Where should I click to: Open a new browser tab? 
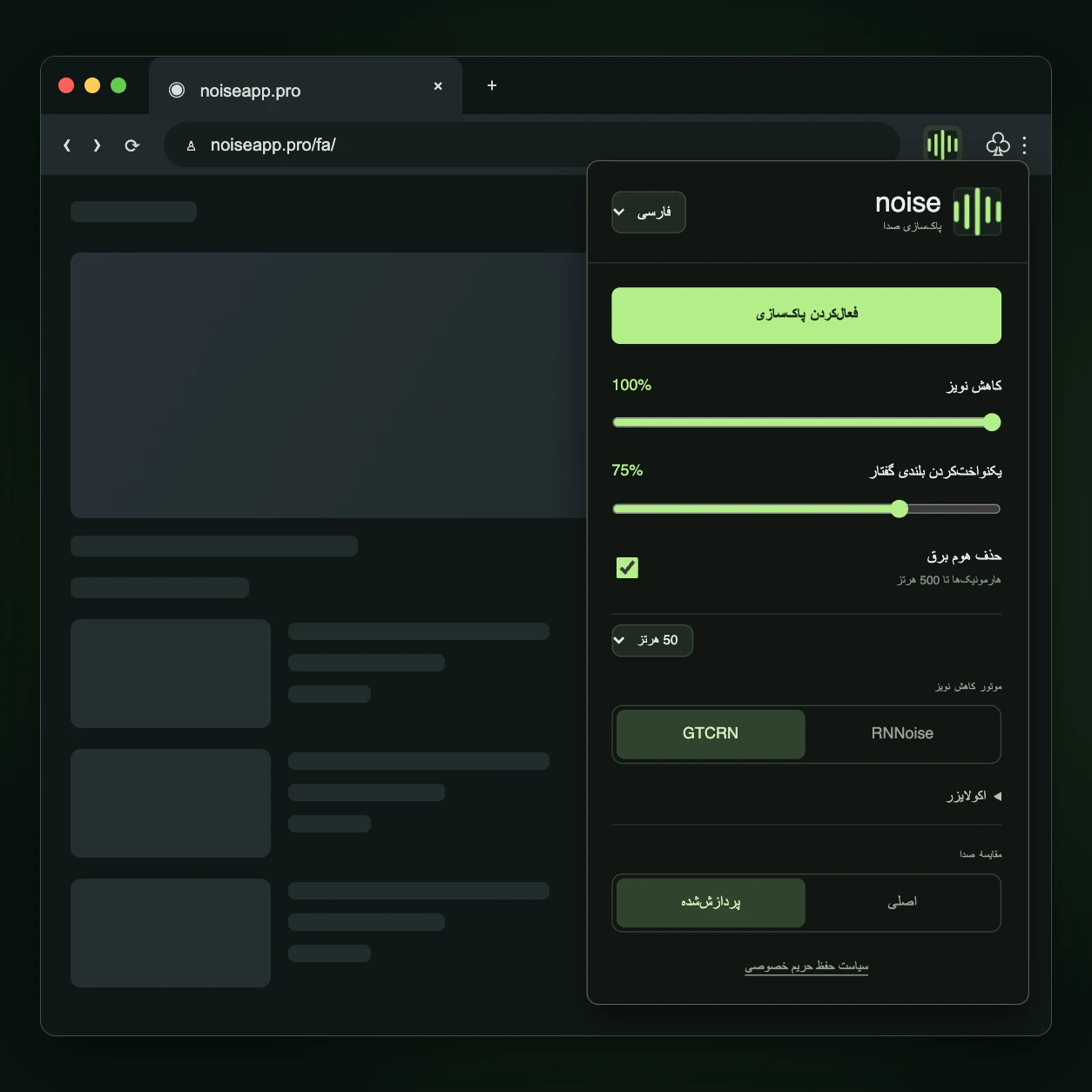point(492,85)
